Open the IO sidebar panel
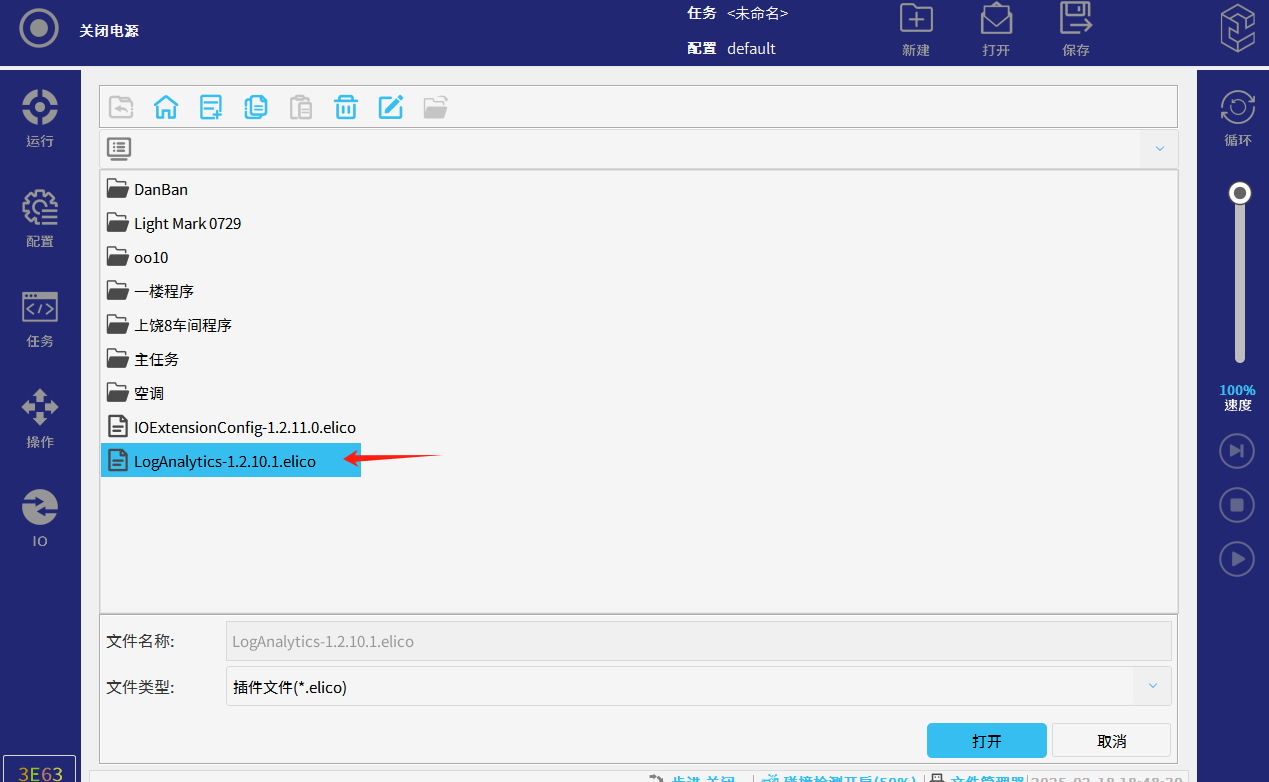 tap(40, 518)
